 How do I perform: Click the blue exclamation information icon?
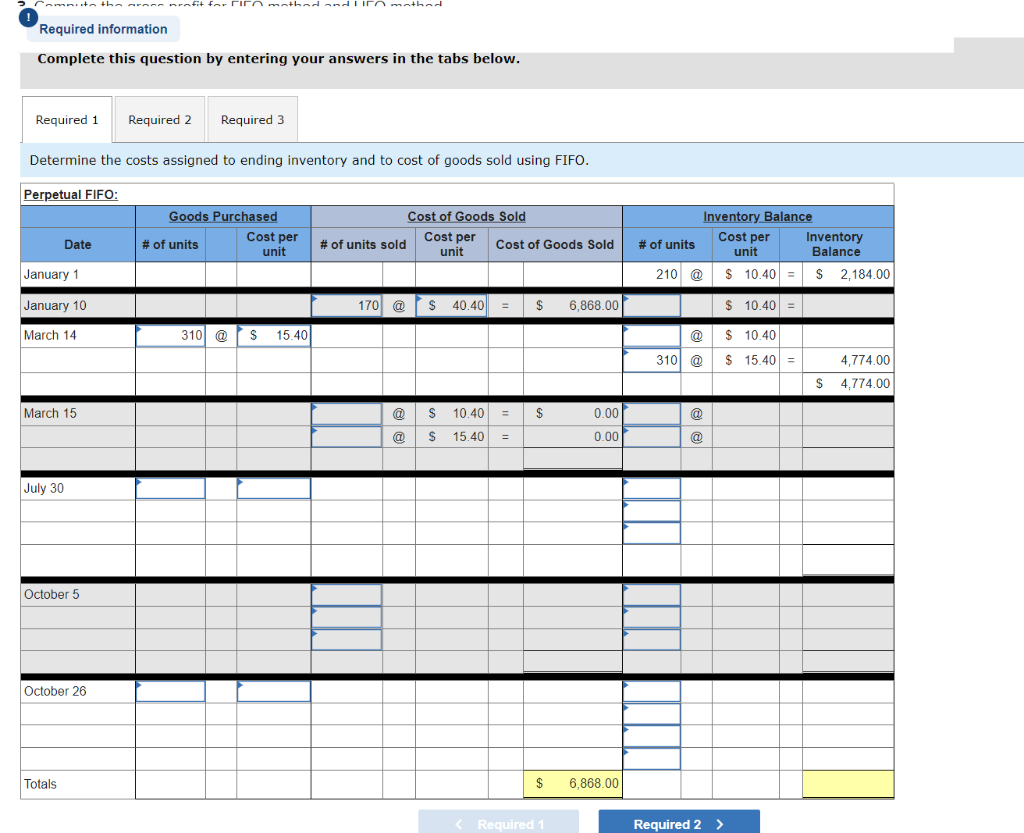pyautogui.click(x=27, y=16)
